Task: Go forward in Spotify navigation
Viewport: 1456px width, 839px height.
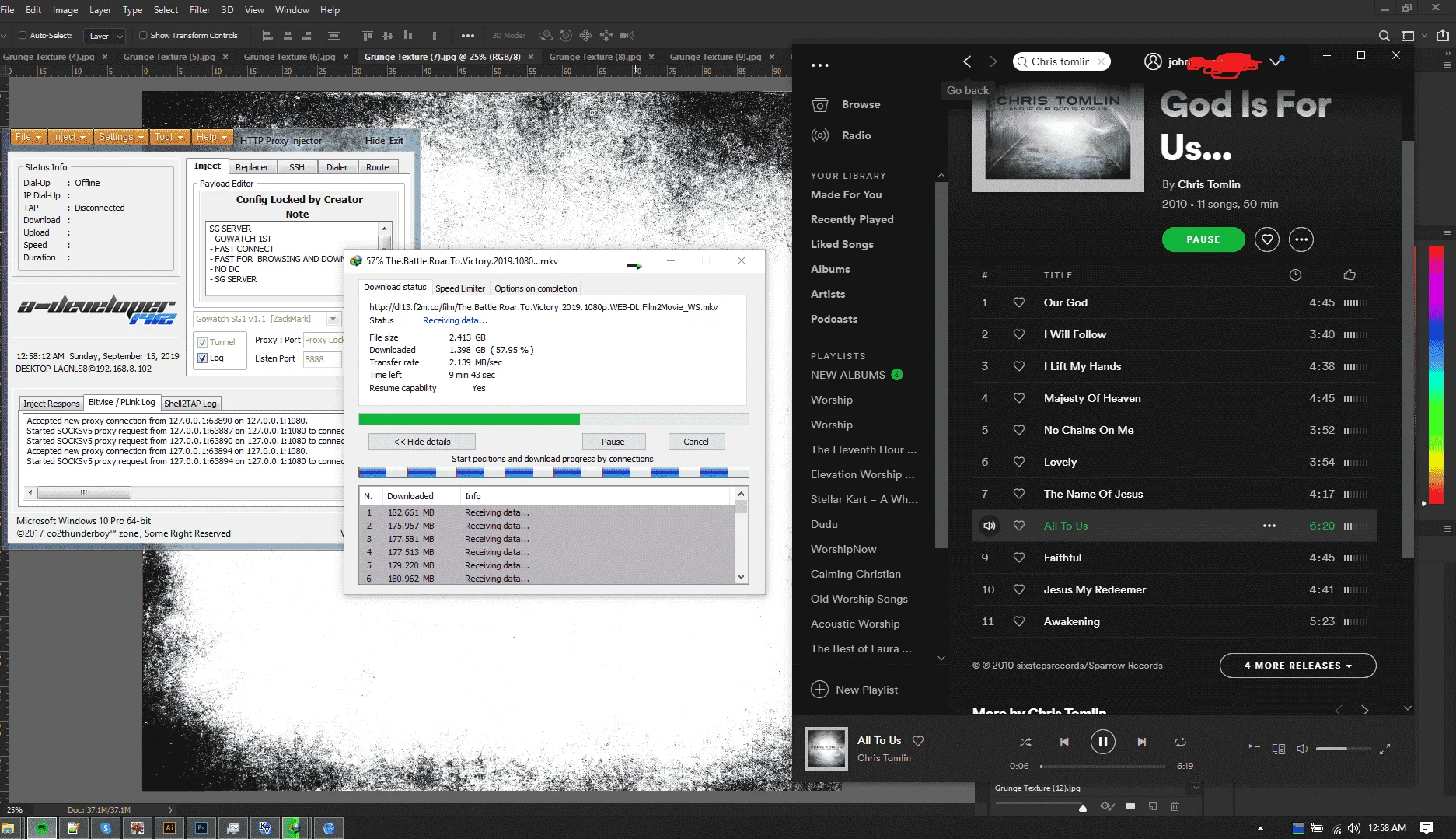Action: [993, 61]
